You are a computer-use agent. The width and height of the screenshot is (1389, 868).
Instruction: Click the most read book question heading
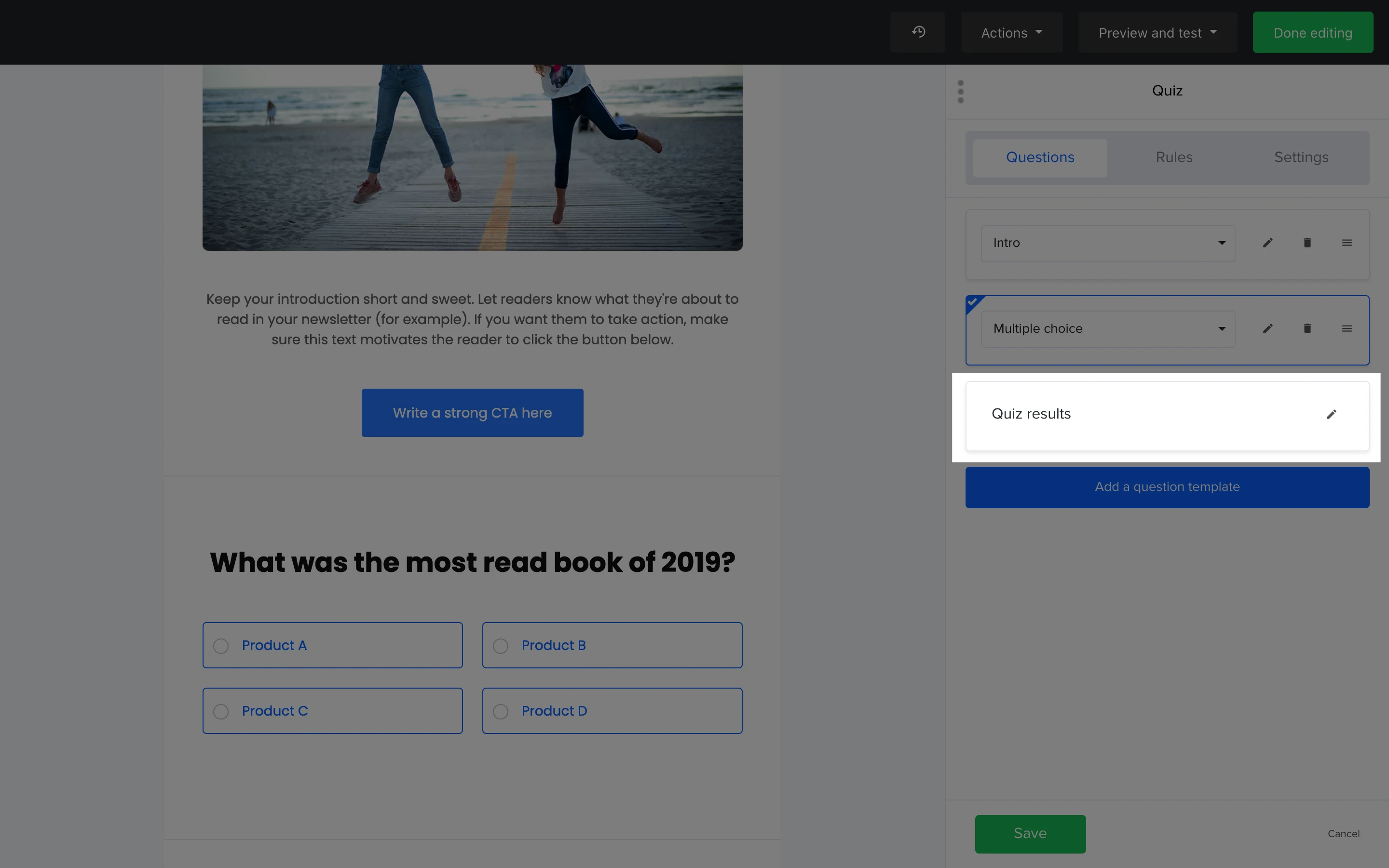coord(472,562)
